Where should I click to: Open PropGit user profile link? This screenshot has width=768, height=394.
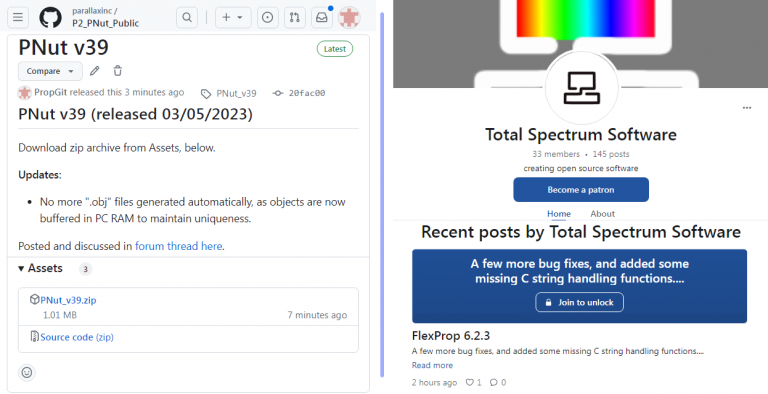[50, 92]
